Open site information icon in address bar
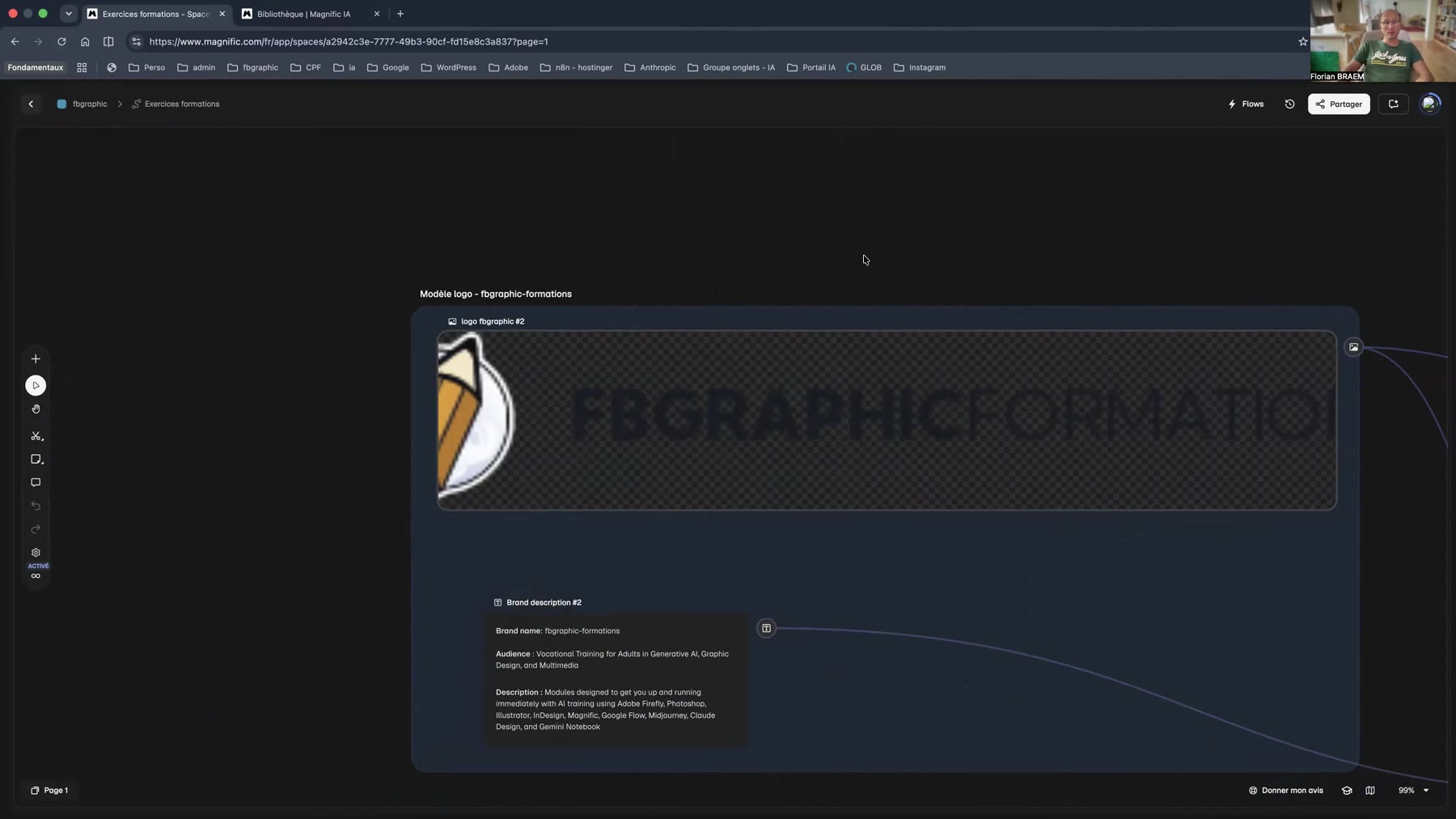The image size is (1456, 819). coord(136,41)
